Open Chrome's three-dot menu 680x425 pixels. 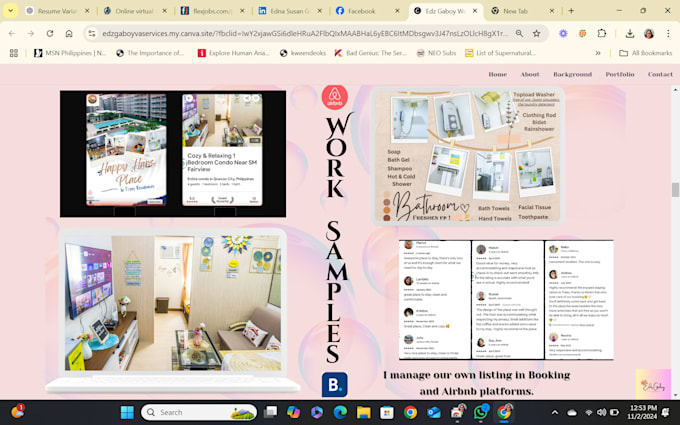tap(668, 33)
